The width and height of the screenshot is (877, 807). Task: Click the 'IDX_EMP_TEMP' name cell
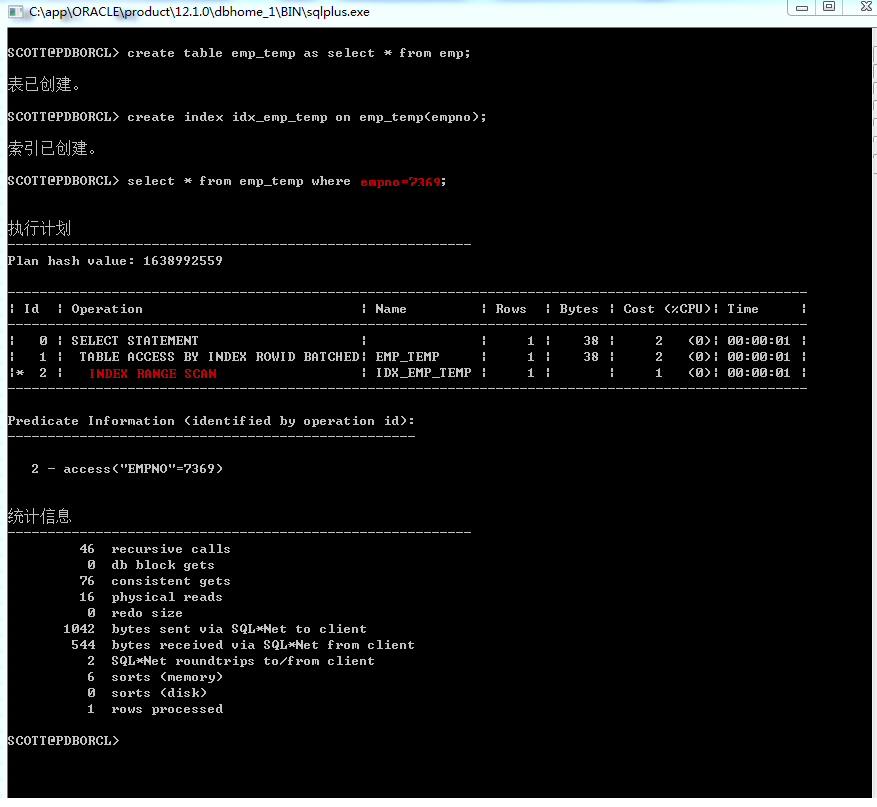point(423,373)
